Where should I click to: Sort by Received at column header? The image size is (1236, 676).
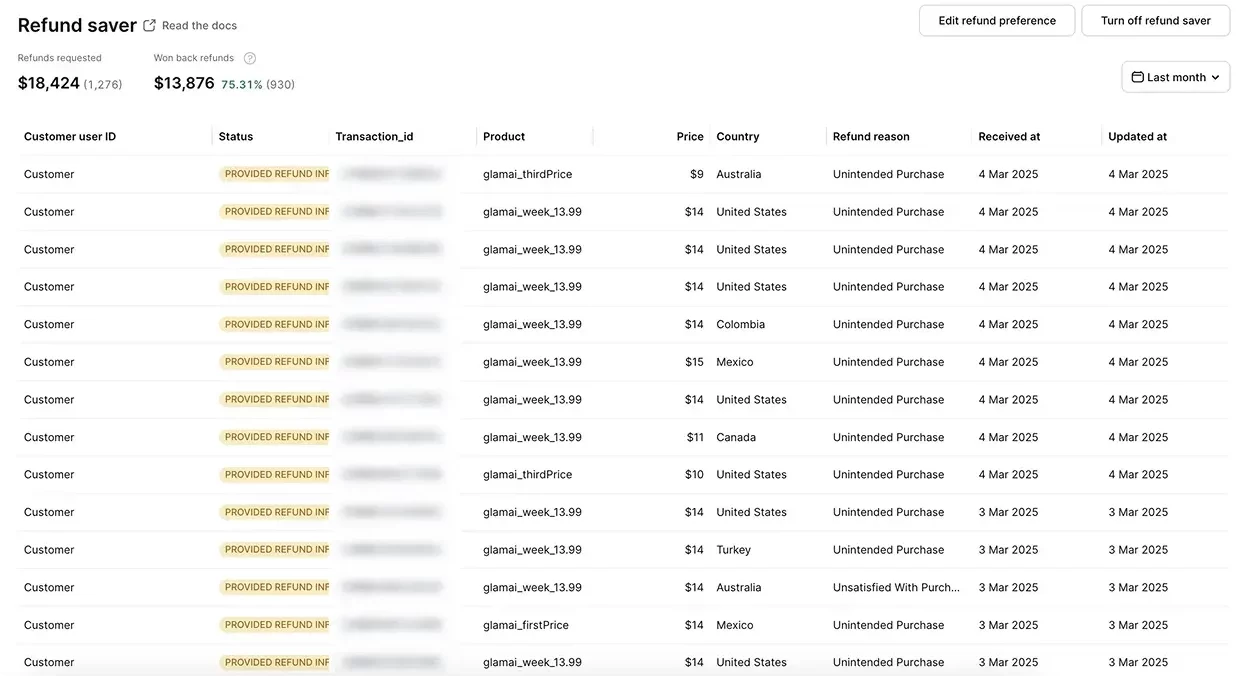pos(1009,137)
